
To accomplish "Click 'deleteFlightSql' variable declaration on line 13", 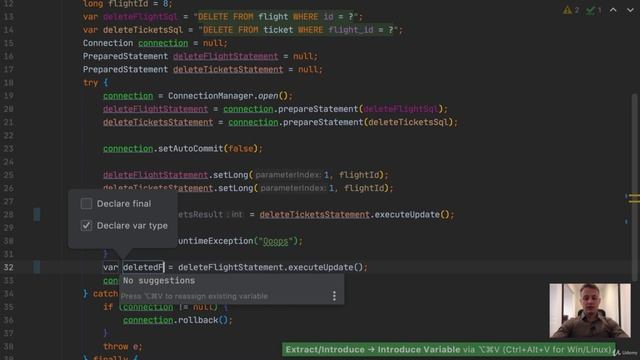I will tap(140, 17).
